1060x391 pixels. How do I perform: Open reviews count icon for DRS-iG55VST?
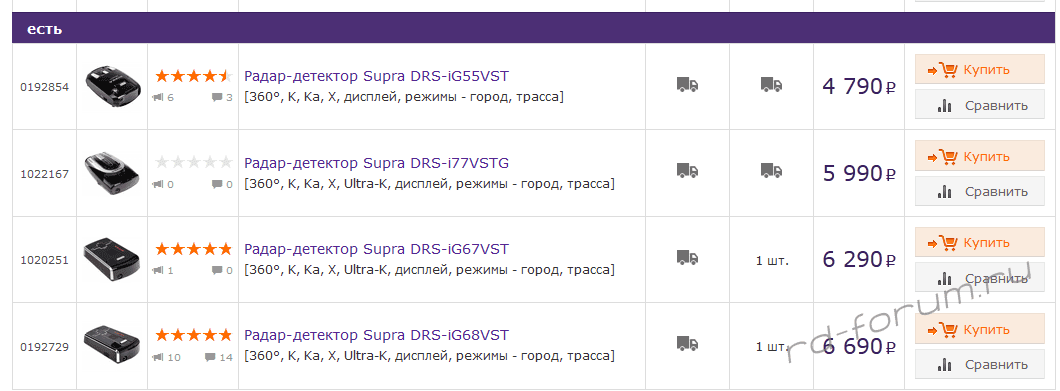click(158, 97)
